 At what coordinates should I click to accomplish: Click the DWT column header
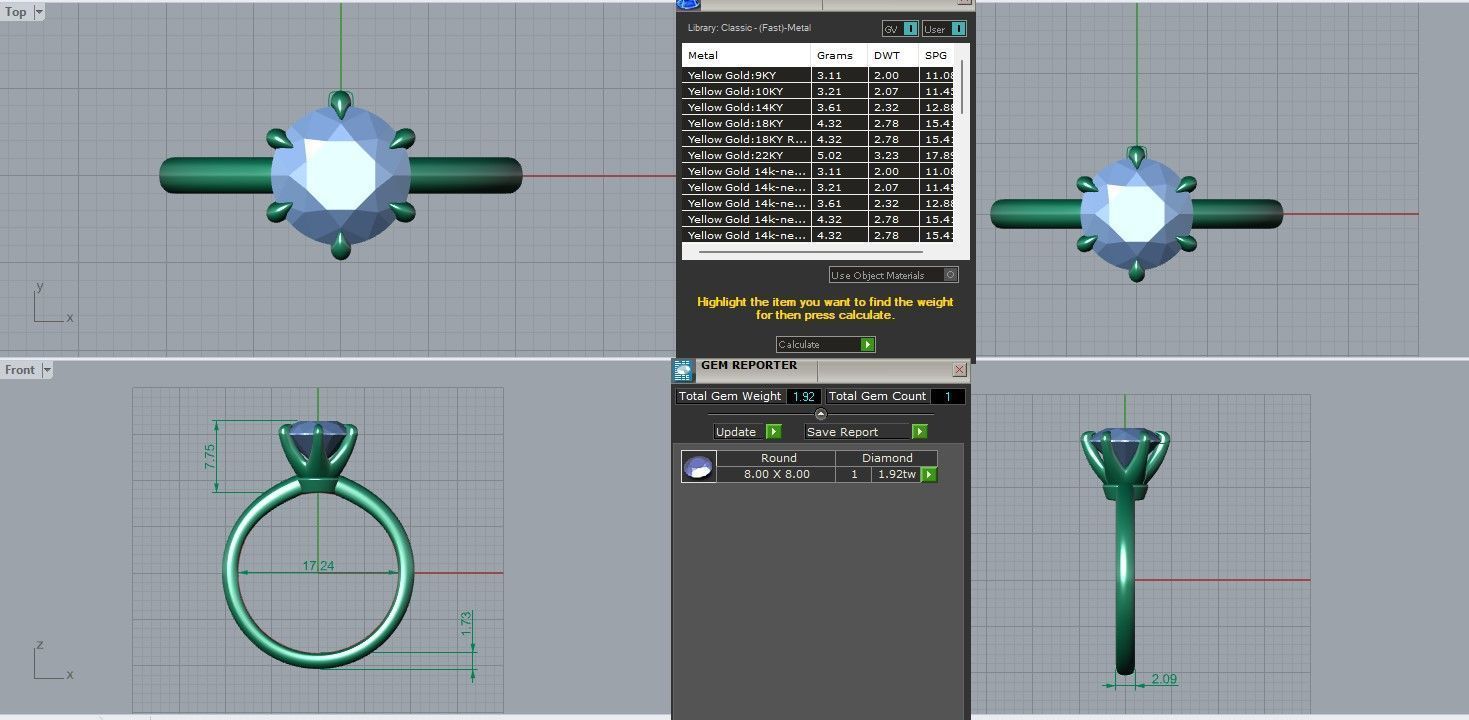pyautogui.click(x=892, y=55)
